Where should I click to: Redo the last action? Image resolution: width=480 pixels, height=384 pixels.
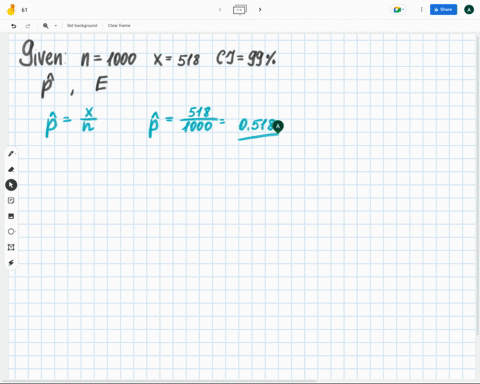click(x=28, y=26)
